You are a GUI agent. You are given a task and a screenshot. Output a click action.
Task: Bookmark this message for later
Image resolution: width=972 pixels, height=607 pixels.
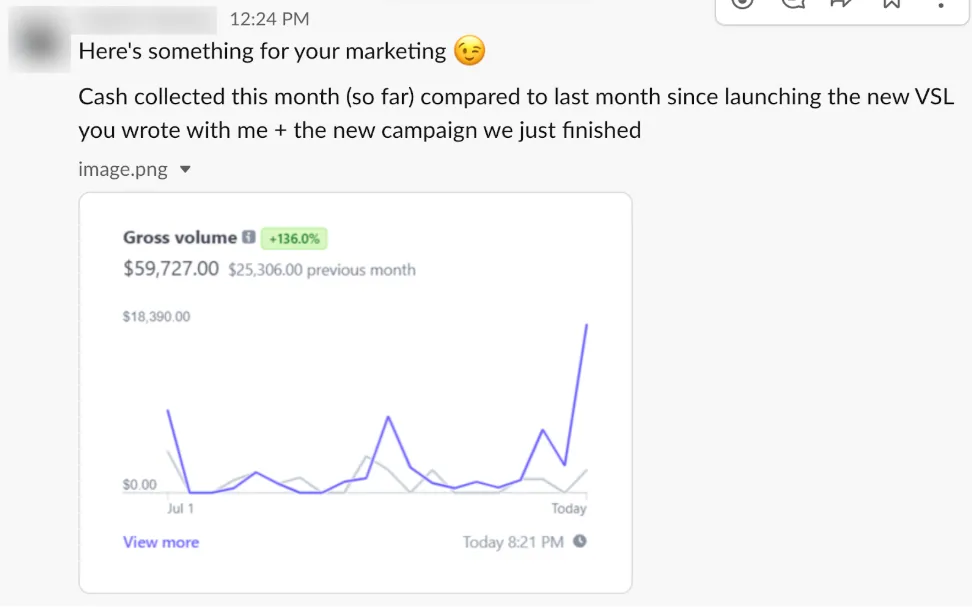tap(891, 3)
